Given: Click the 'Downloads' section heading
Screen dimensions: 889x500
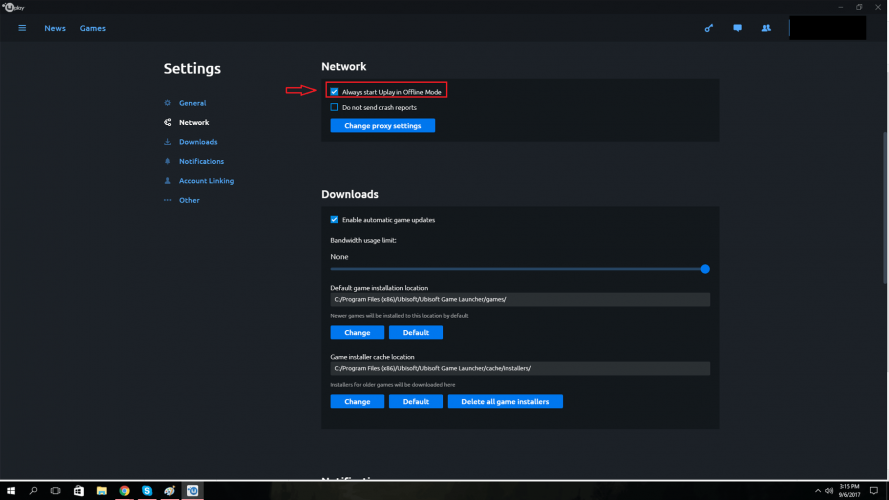Looking at the screenshot, I should tap(350, 194).
